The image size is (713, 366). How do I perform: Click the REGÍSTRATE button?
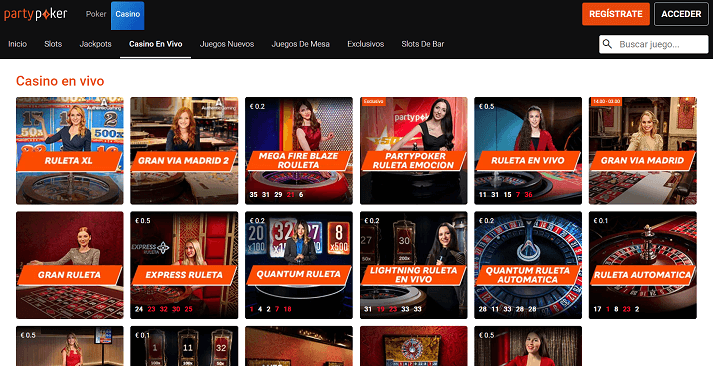[616, 14]
